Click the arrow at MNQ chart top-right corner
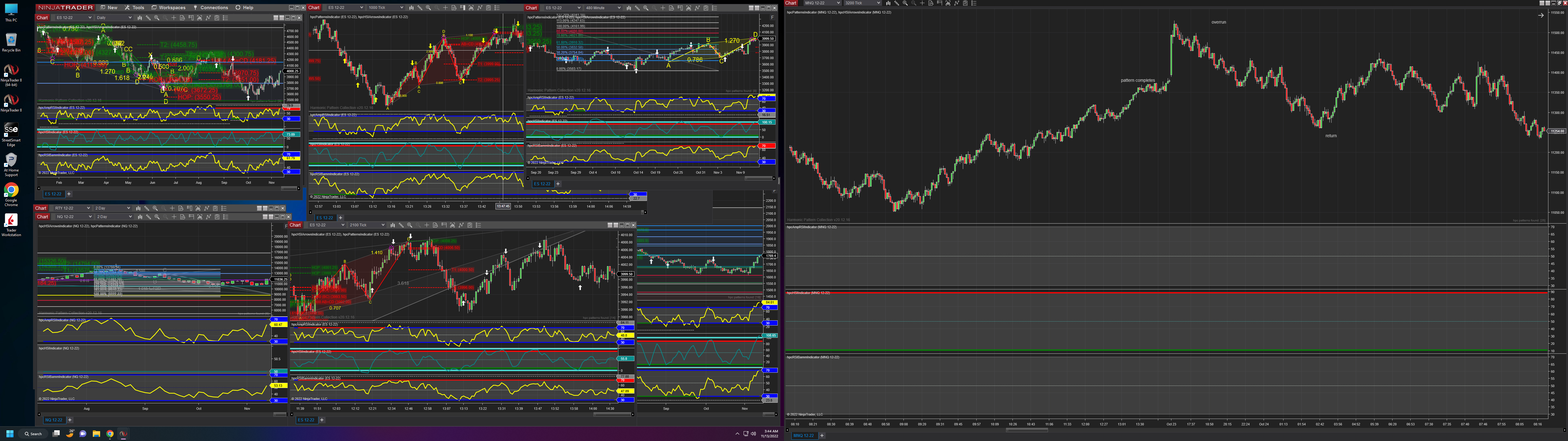The image size is (1568, 441). (x=1541, y=15)
